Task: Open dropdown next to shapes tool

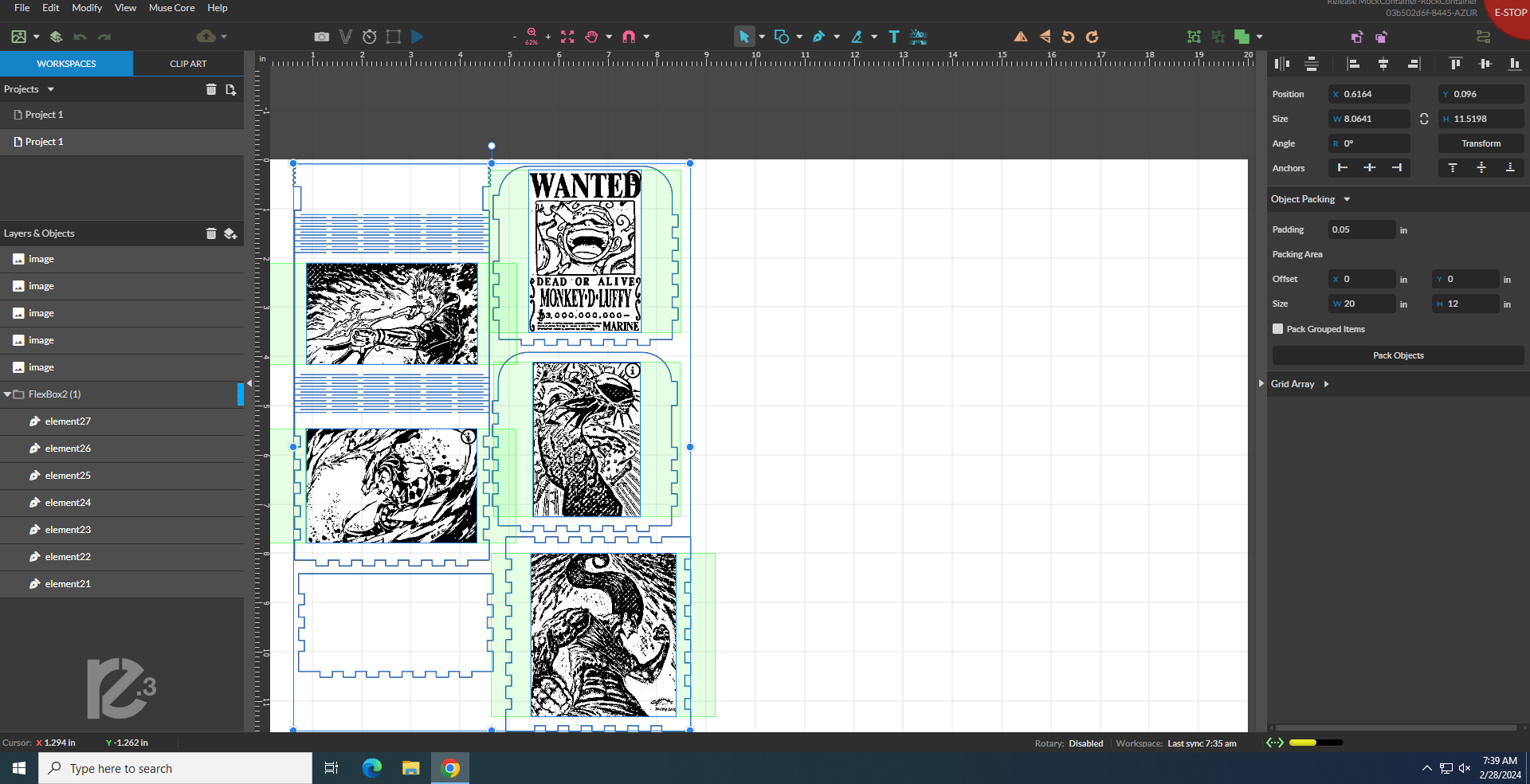Action: [799, 37]
